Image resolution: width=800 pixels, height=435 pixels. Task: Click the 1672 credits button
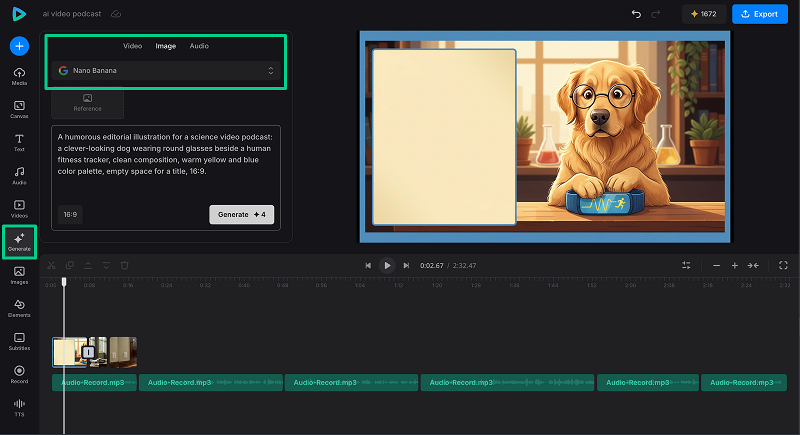(704, 14)
